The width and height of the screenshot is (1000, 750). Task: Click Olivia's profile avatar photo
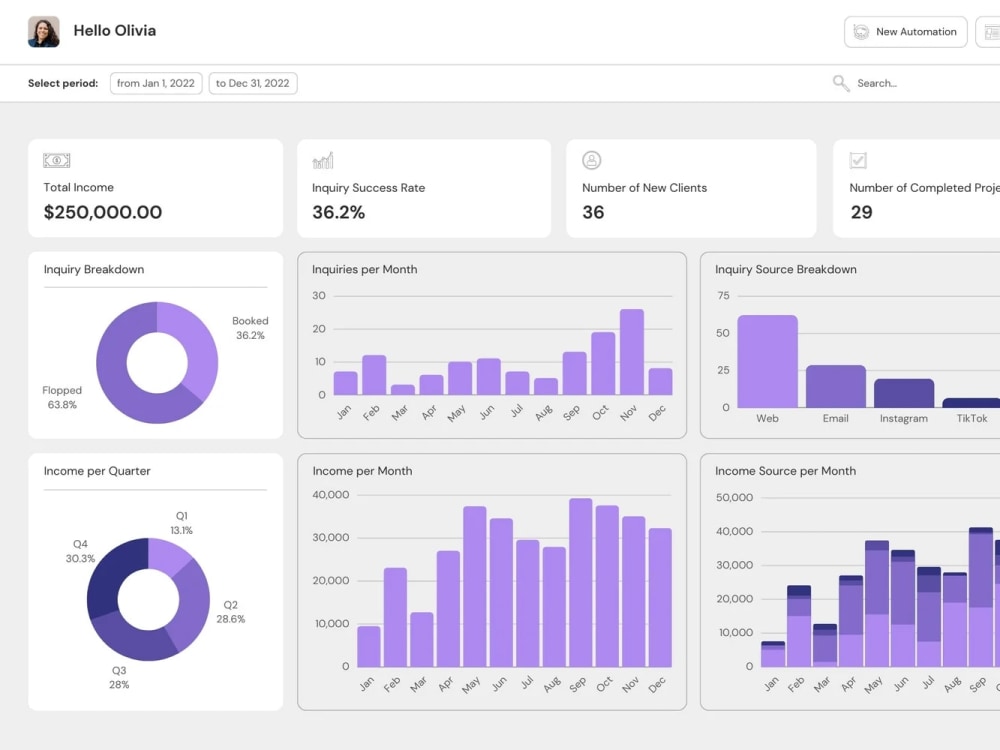click(43, 31)
